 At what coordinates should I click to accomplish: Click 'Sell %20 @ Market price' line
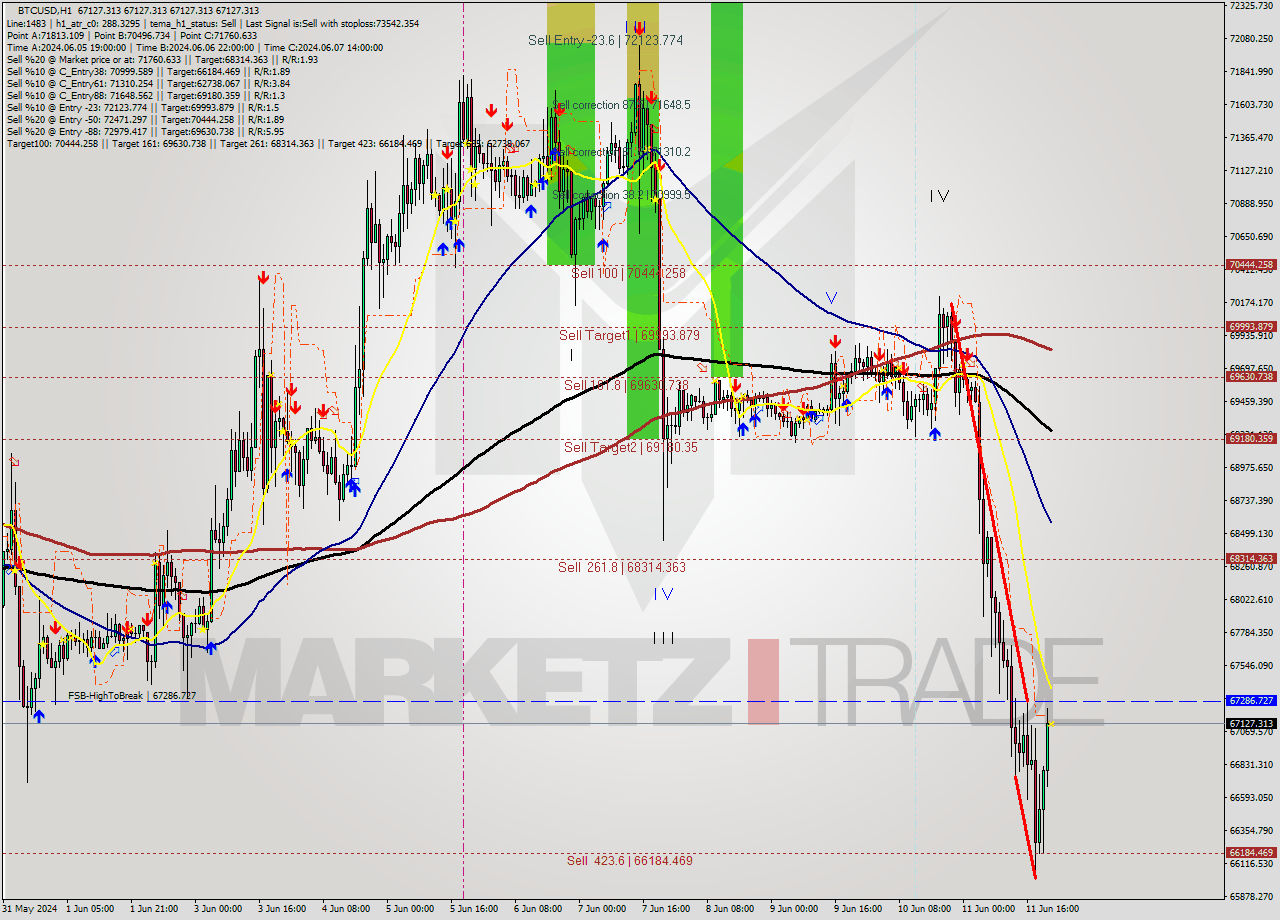pos(162,59)
